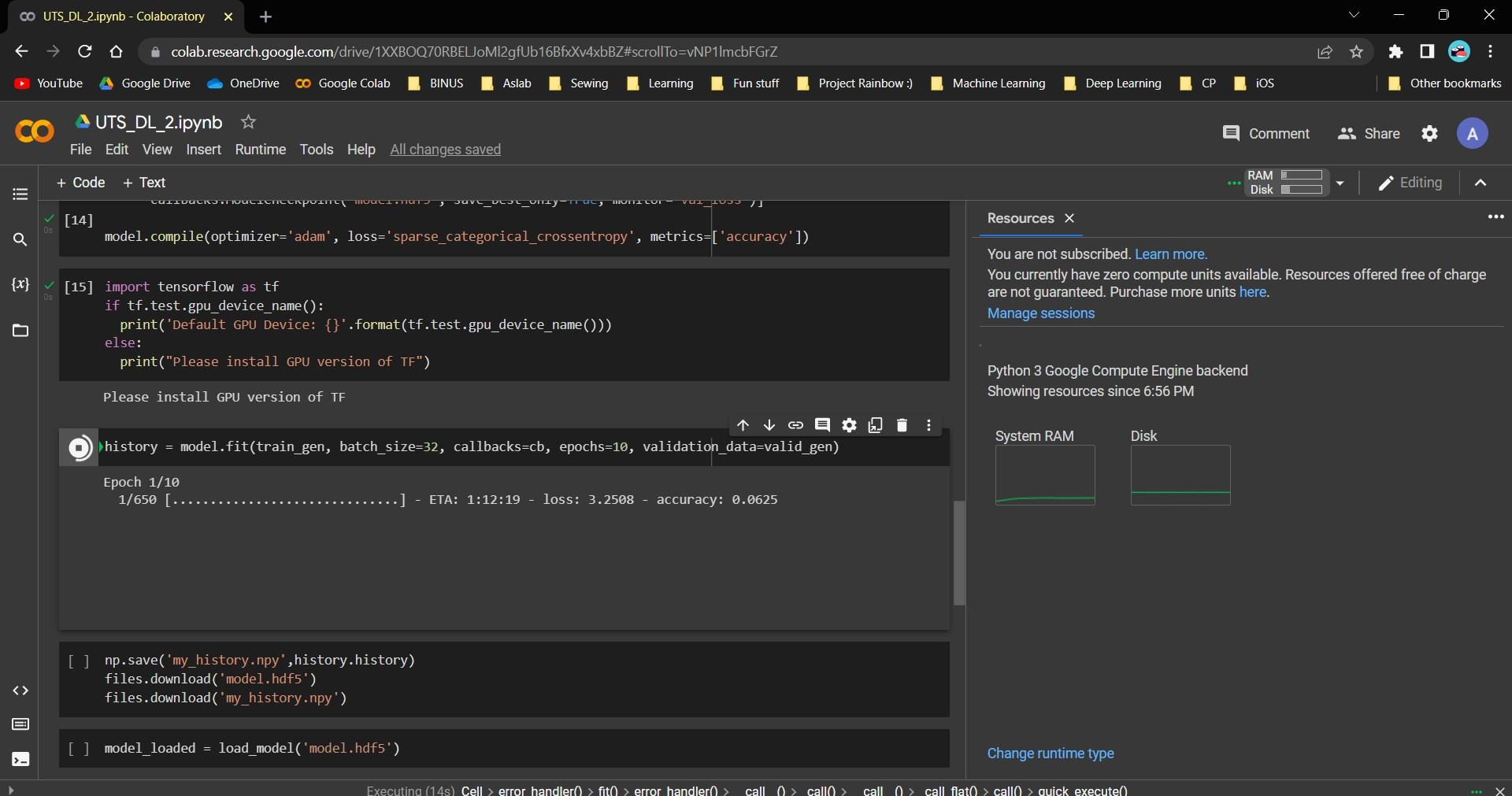Open the command palette icon
The width and height of the screenshot is (1512, 796).
tap(20, 724)
